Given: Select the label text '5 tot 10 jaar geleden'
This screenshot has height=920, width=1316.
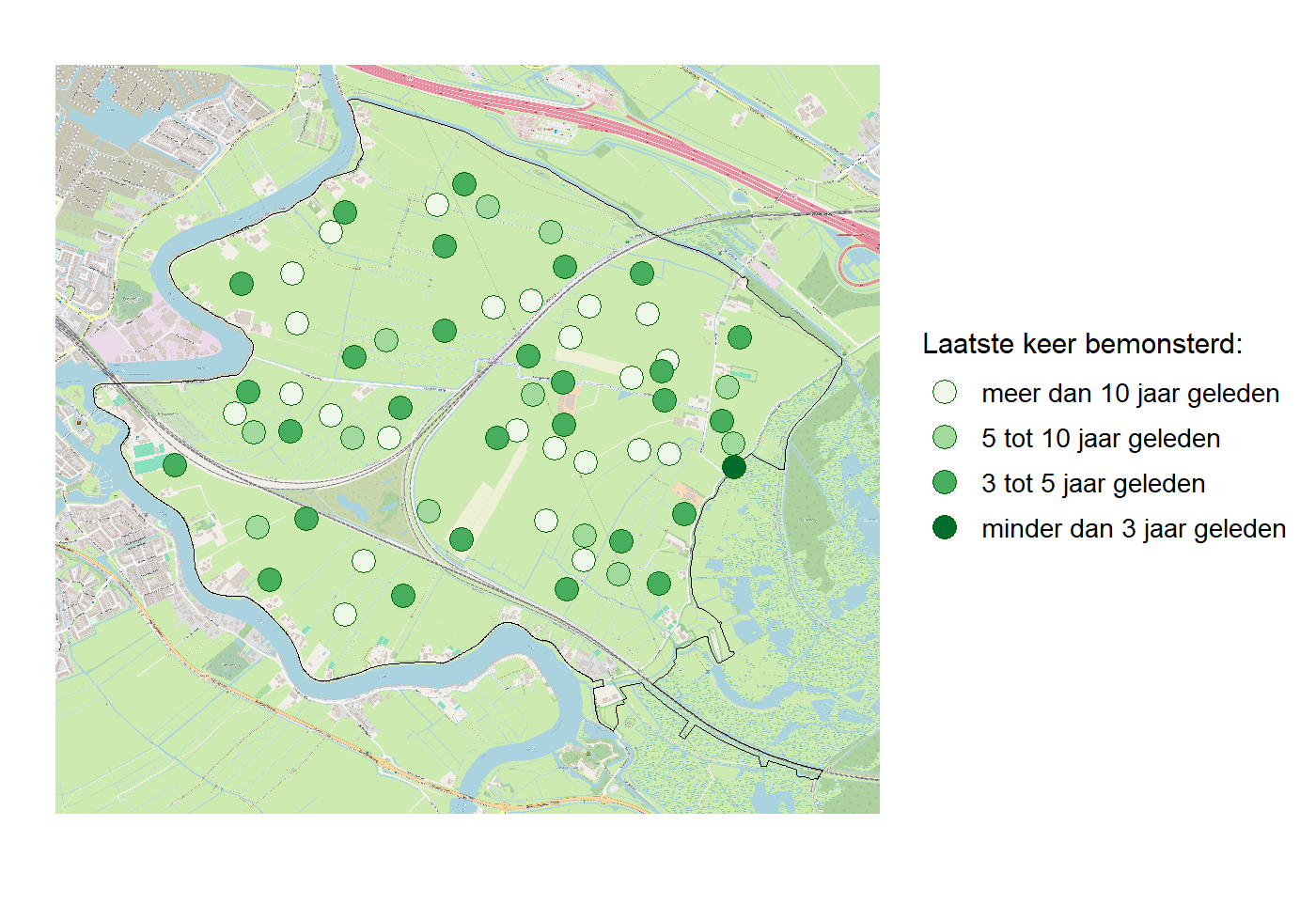Looking at the screenshot, I should 1101,439.
